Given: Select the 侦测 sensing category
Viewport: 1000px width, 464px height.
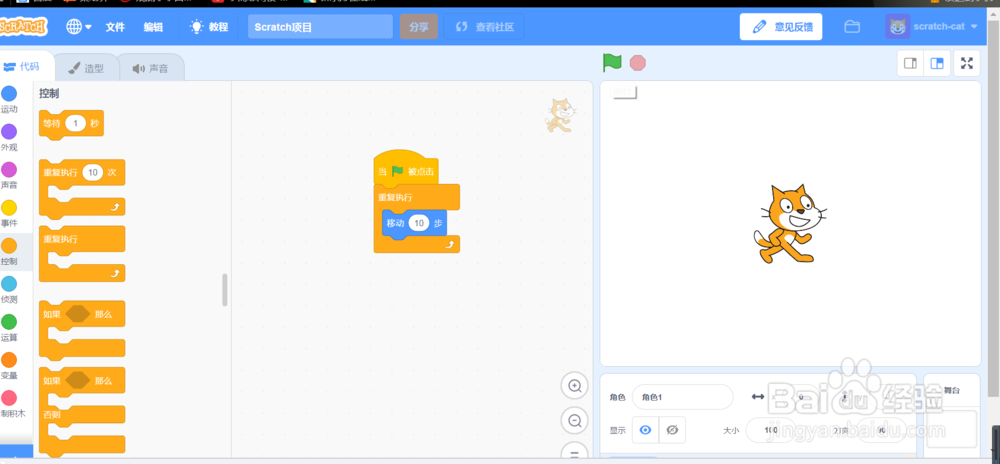Looking at the screenshot, I should point(9,290).
